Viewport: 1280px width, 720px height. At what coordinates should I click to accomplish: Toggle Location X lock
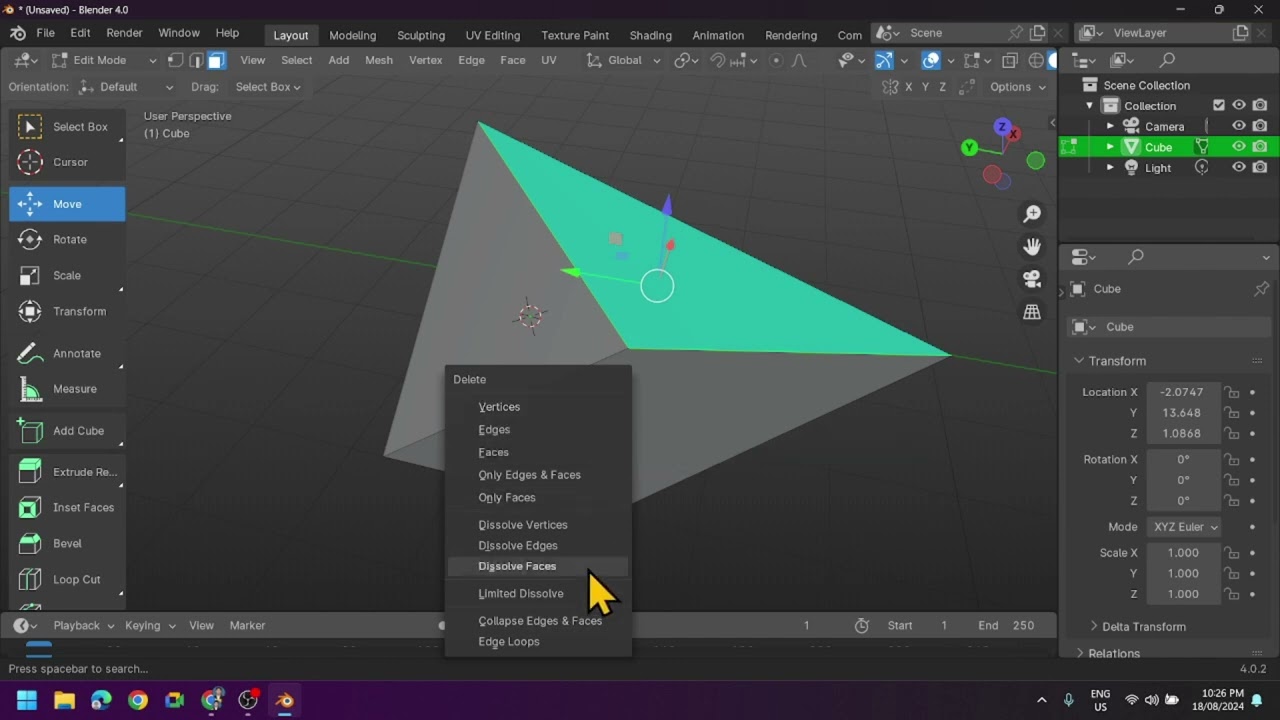[1232, 393]
